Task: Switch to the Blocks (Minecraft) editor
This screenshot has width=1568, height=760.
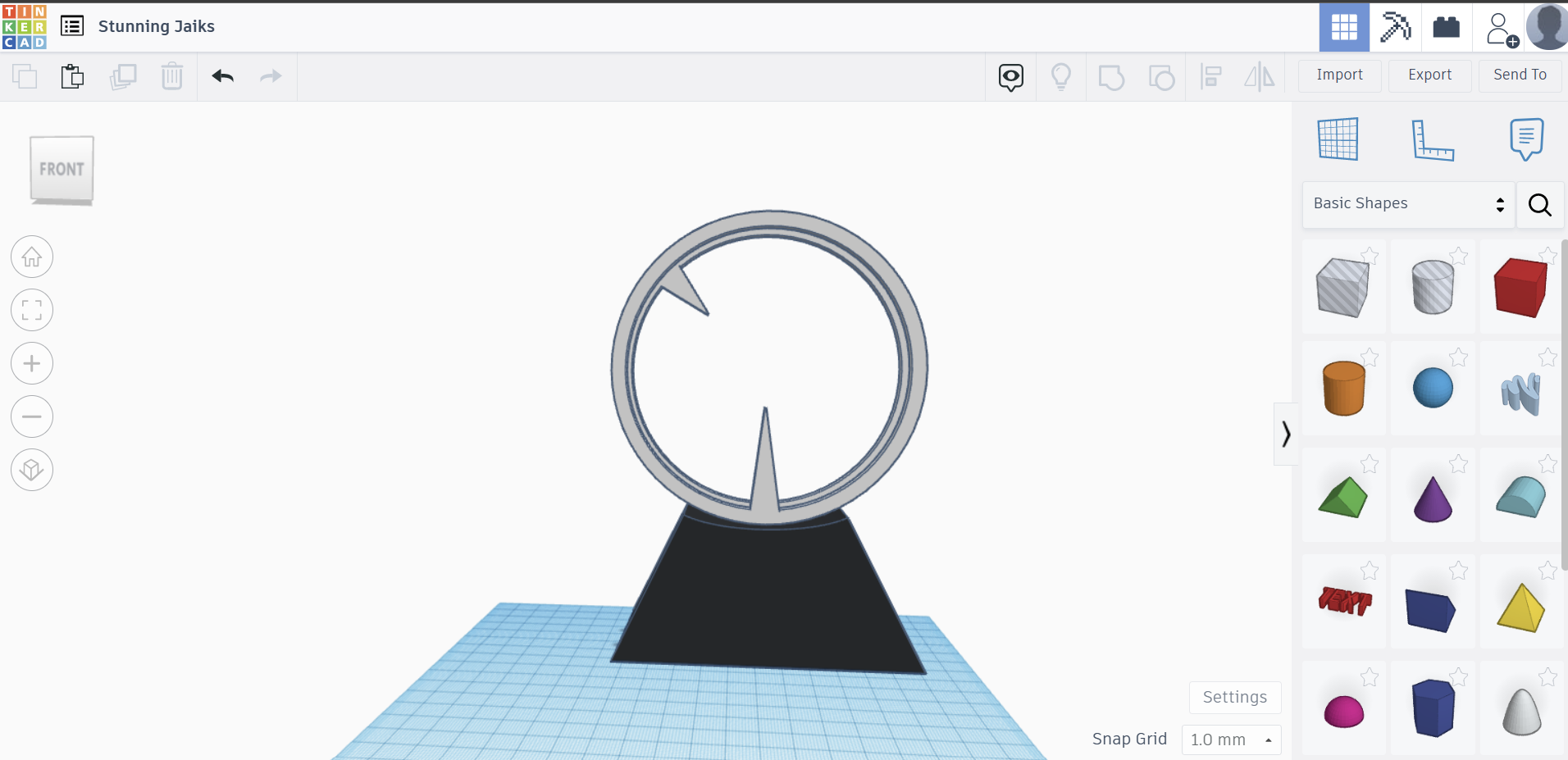Action: pos(1396,27)
